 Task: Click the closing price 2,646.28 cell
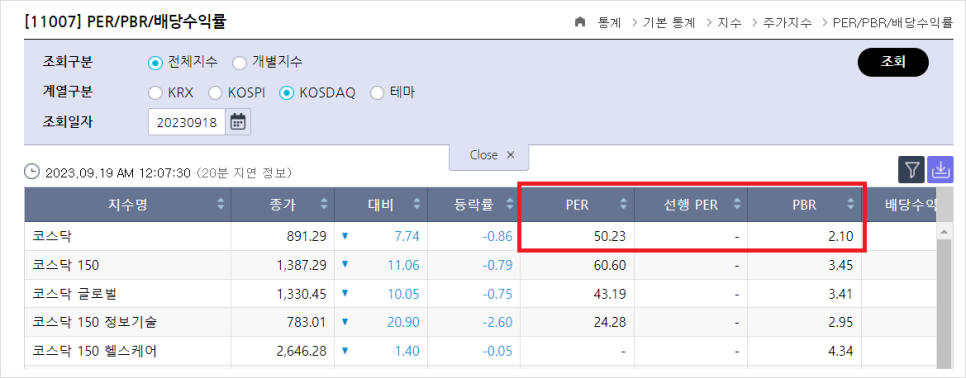point(282,351)
